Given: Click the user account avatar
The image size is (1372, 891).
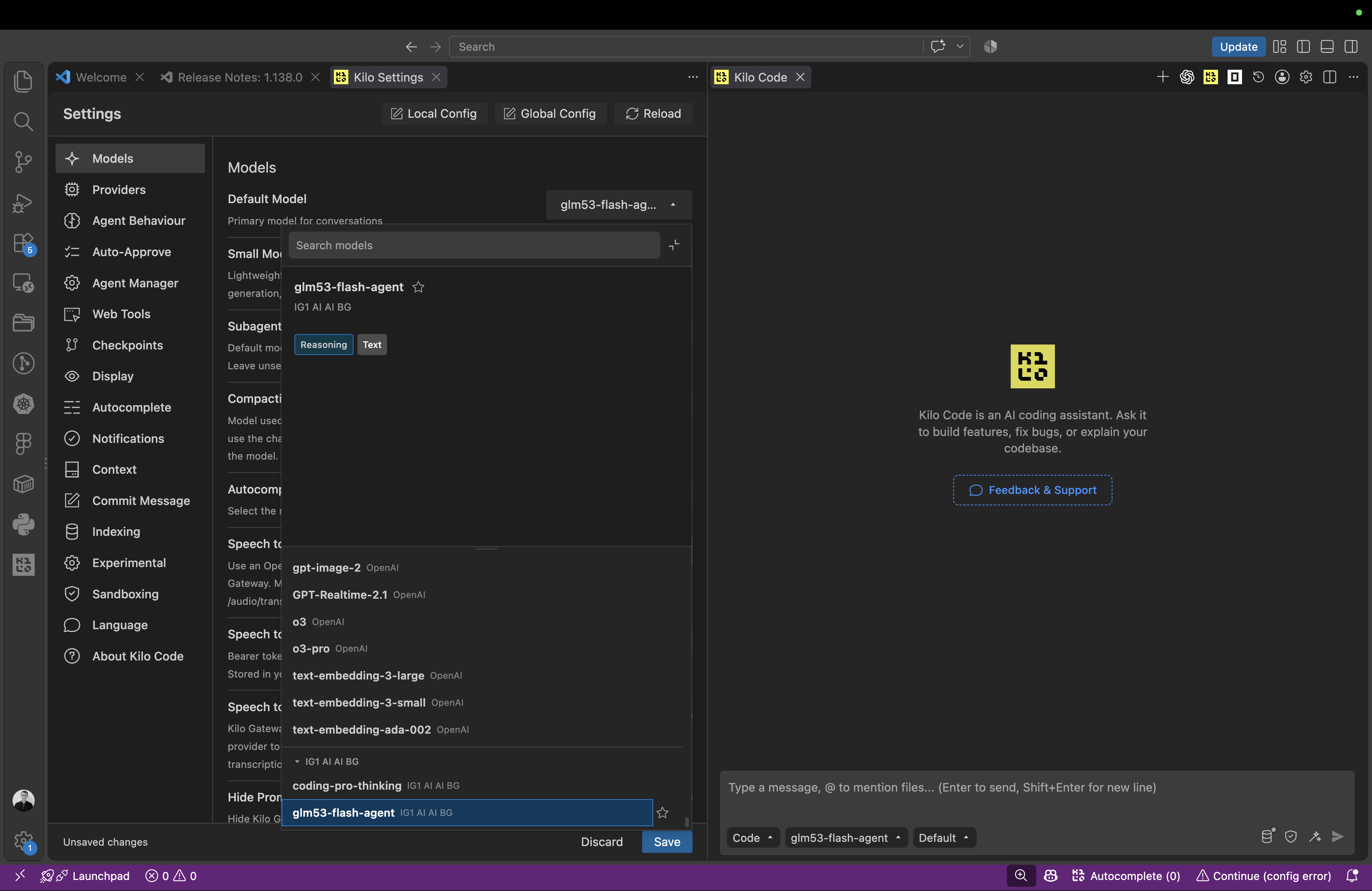Looking at the screenshot, I should coord(23,801).
